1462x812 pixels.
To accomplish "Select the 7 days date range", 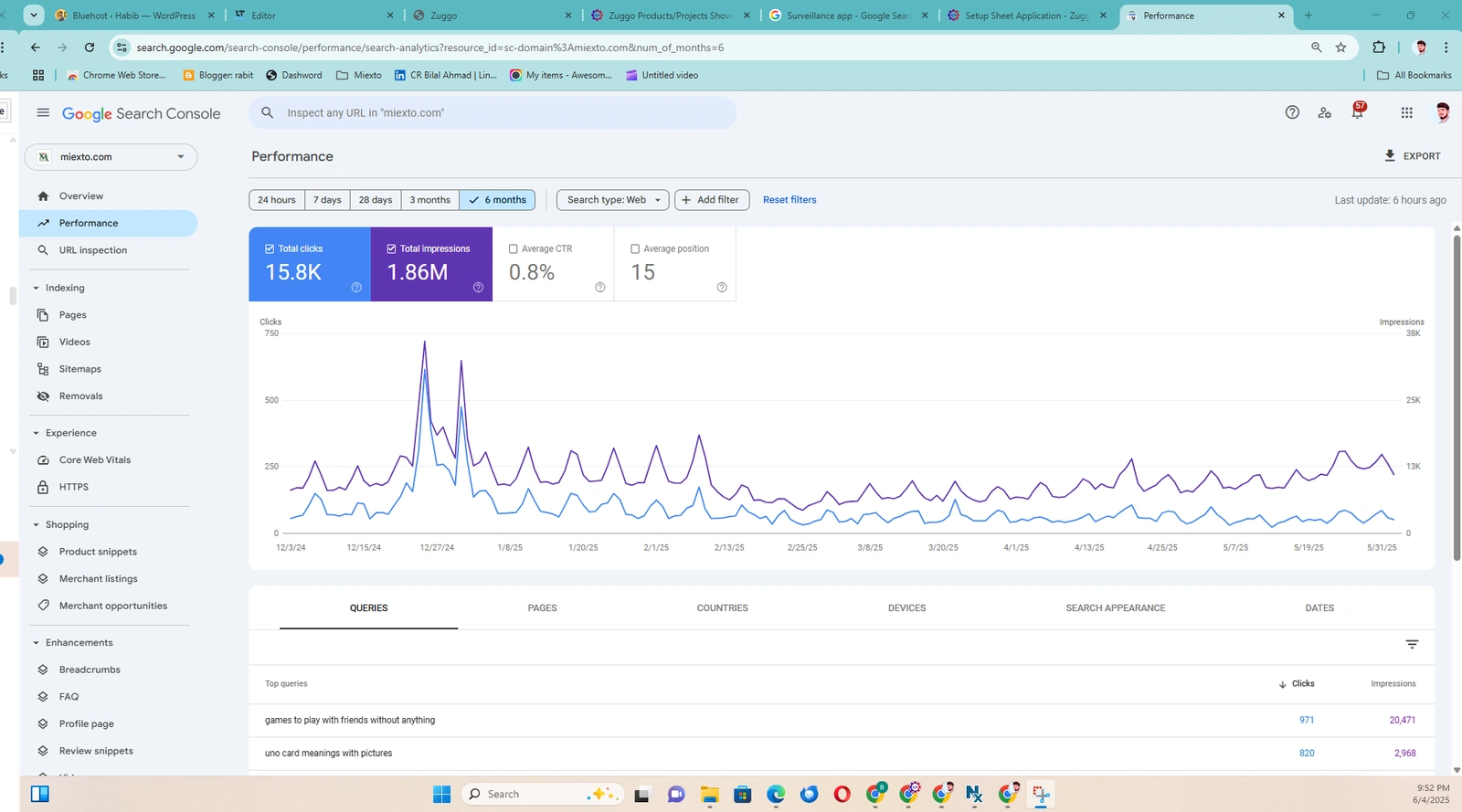I will [x=327, y=200].
